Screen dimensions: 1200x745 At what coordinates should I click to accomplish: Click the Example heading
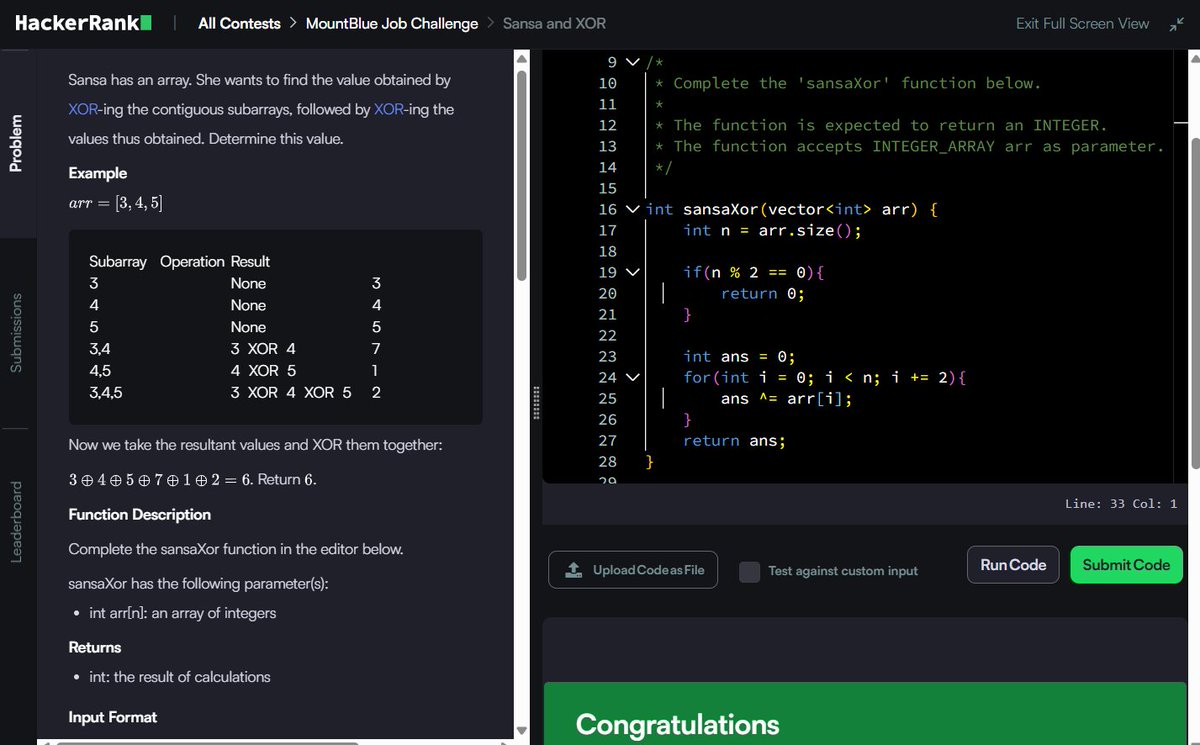pos(97,173)
